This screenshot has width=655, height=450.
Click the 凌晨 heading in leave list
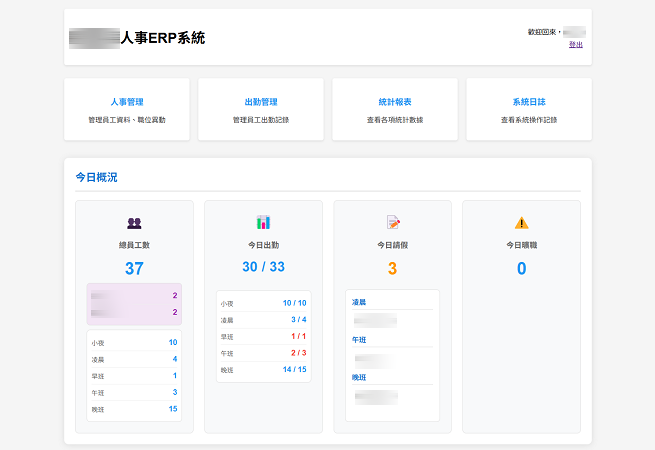[359, 302]
